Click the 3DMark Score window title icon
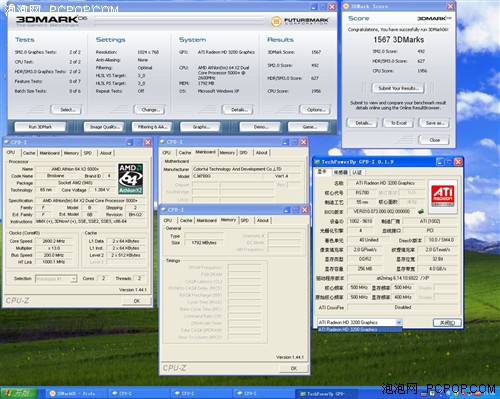Image resolution: width=500 pixels, height=399 pixels. (x=346, y=6)
